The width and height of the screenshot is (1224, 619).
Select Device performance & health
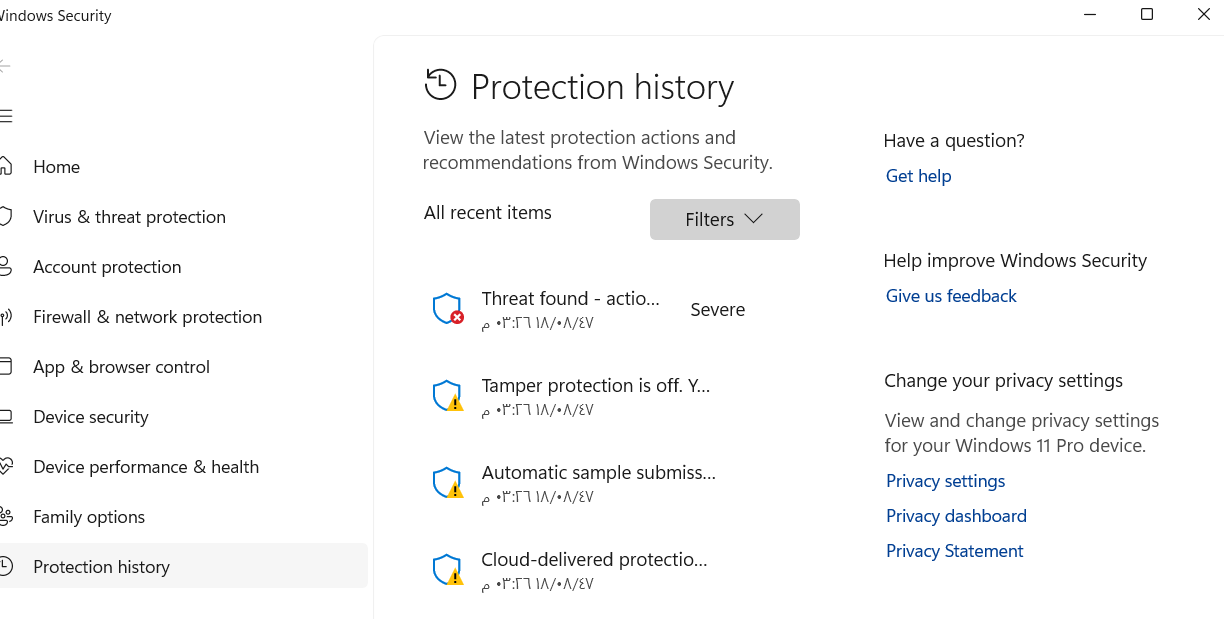145,467
